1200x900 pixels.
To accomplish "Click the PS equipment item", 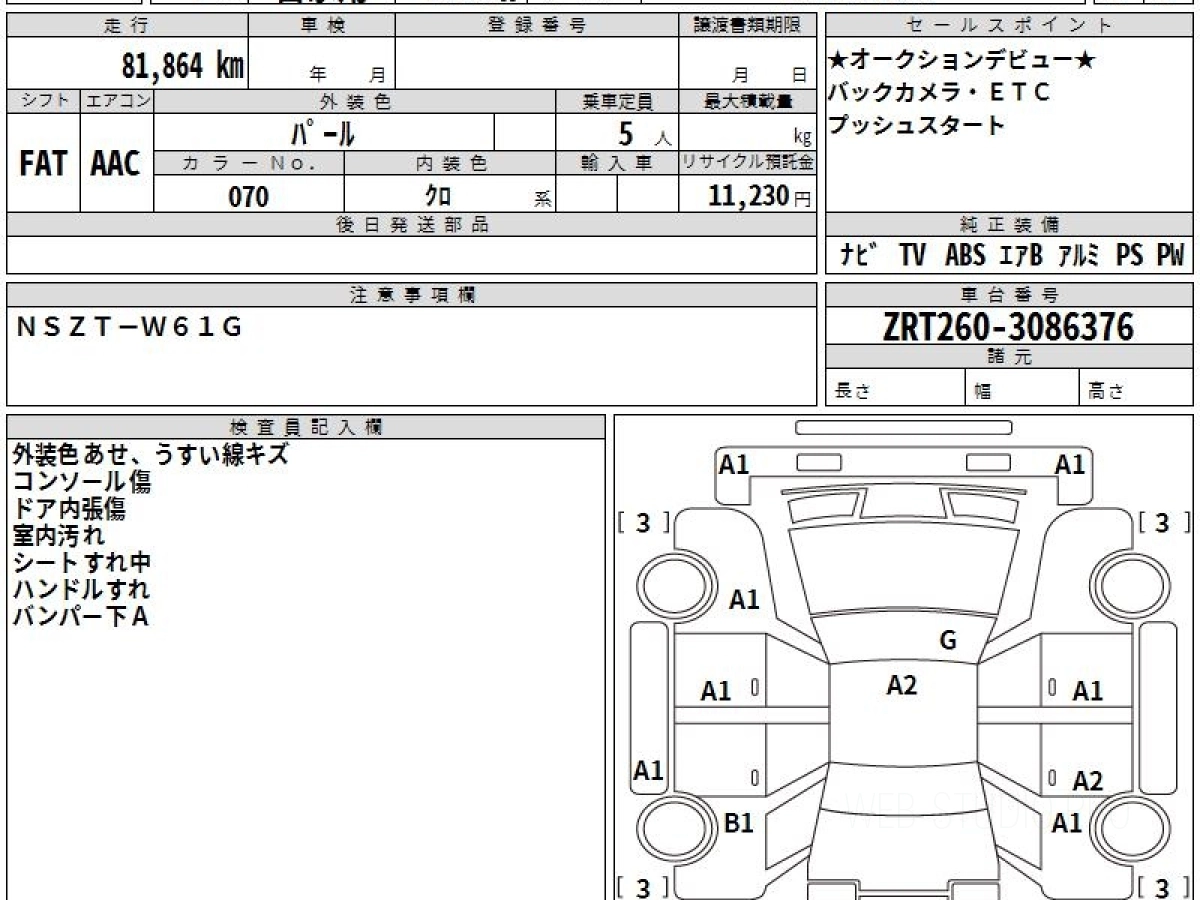I will tap(1130, 256).
